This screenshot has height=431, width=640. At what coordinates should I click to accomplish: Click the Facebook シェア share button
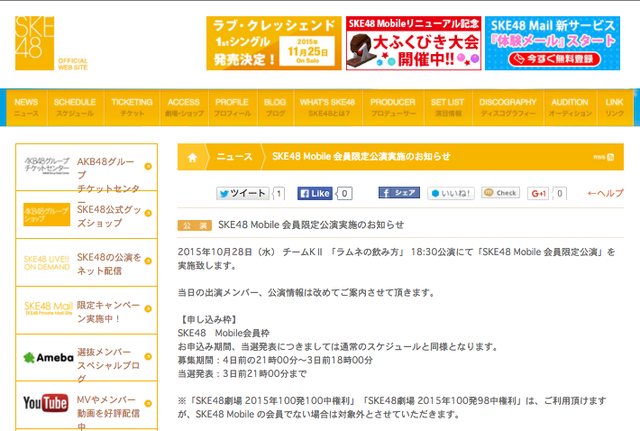(399, 193)
